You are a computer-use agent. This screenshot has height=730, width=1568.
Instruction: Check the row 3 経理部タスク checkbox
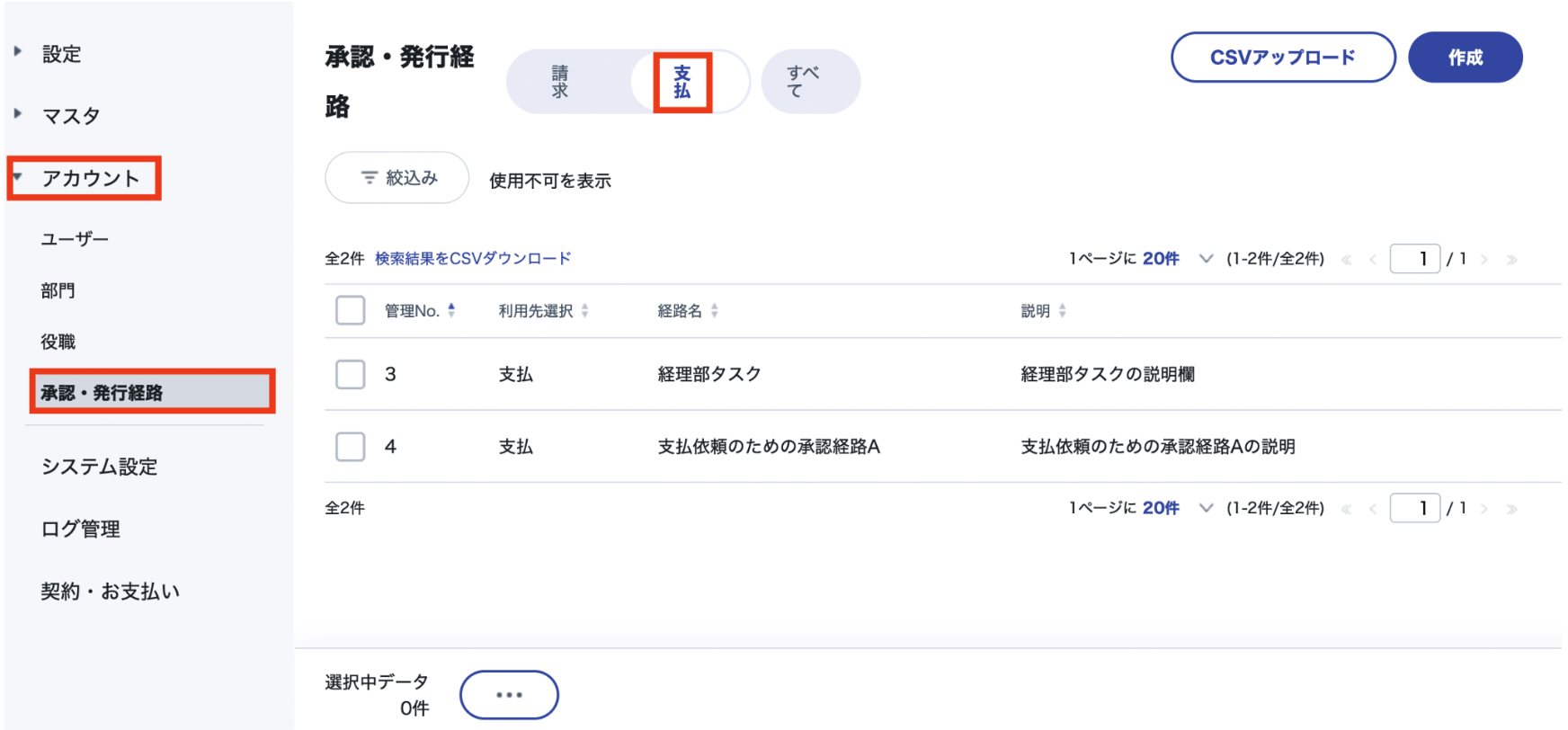coord(350,374)
